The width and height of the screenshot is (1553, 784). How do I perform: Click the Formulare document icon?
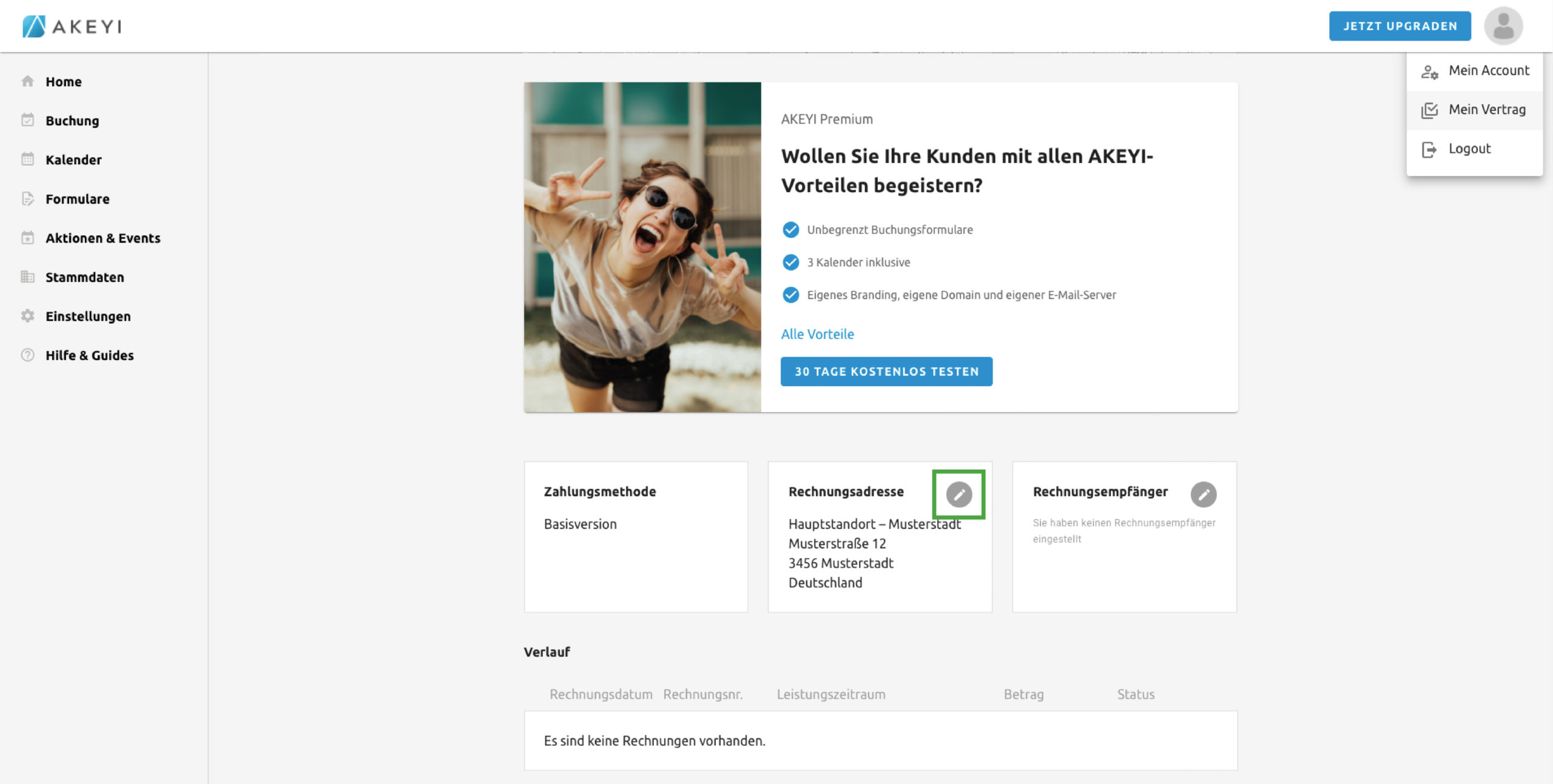click(27, 199)
